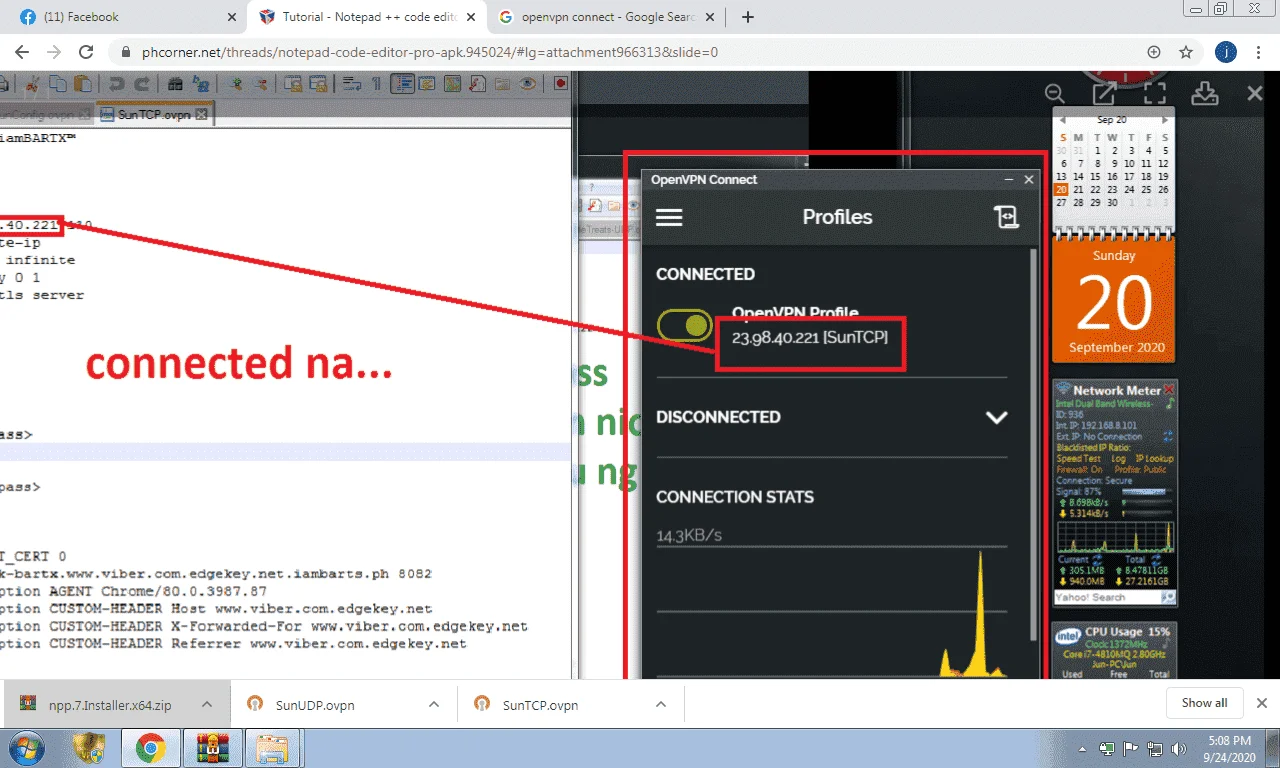Click Show all downloads button
This screenshot has height=768, width=1280.
click(1205, 703)
